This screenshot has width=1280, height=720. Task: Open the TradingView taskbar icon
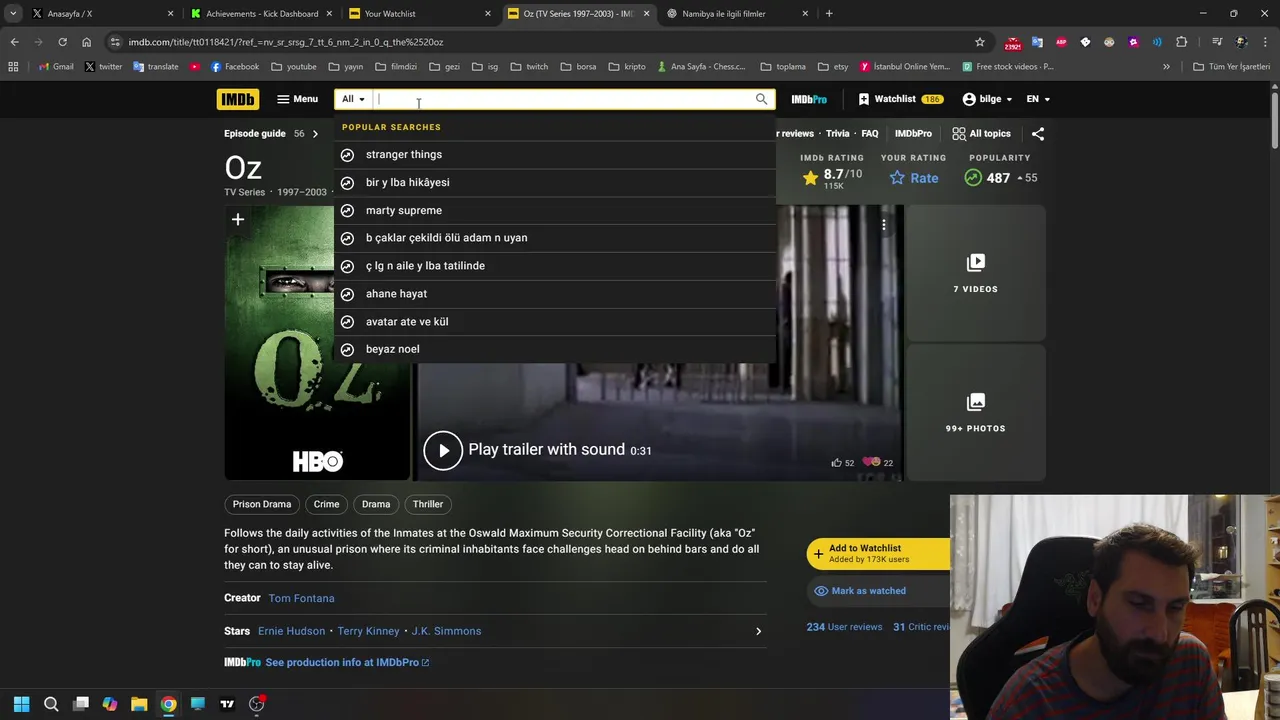227,704
